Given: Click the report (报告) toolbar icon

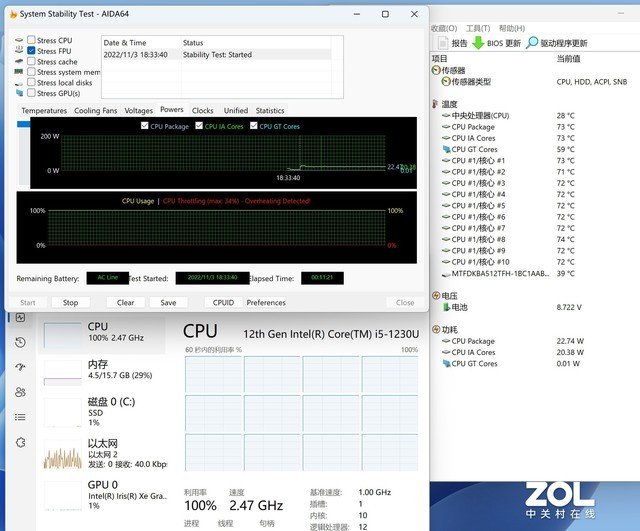Looking at the screenshot, I should click(x=443, y=43).
